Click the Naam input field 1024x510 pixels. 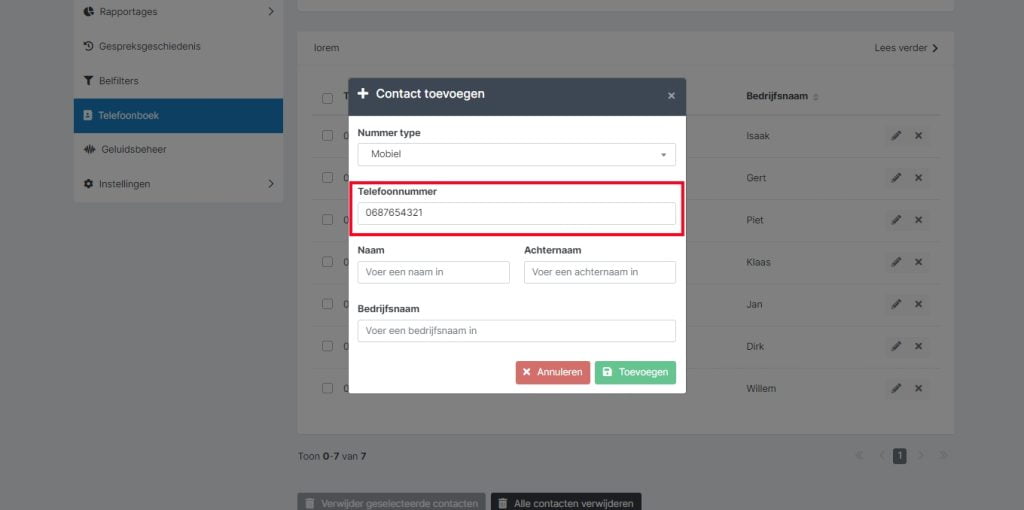tap(434, 272)
